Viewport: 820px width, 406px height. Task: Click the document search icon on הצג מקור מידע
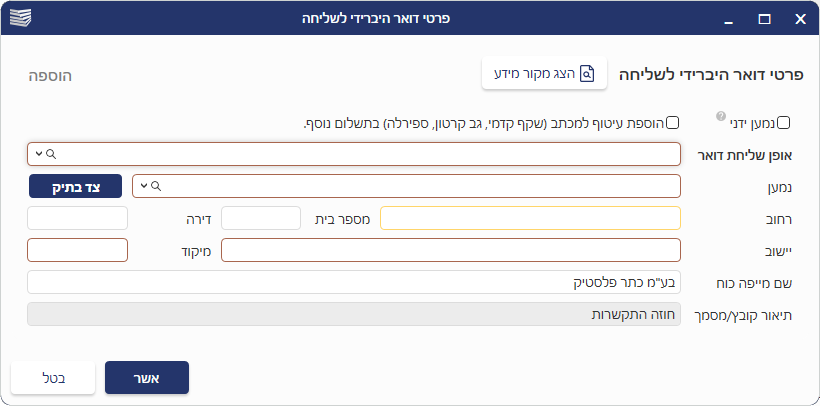click(x=588, y=74)
